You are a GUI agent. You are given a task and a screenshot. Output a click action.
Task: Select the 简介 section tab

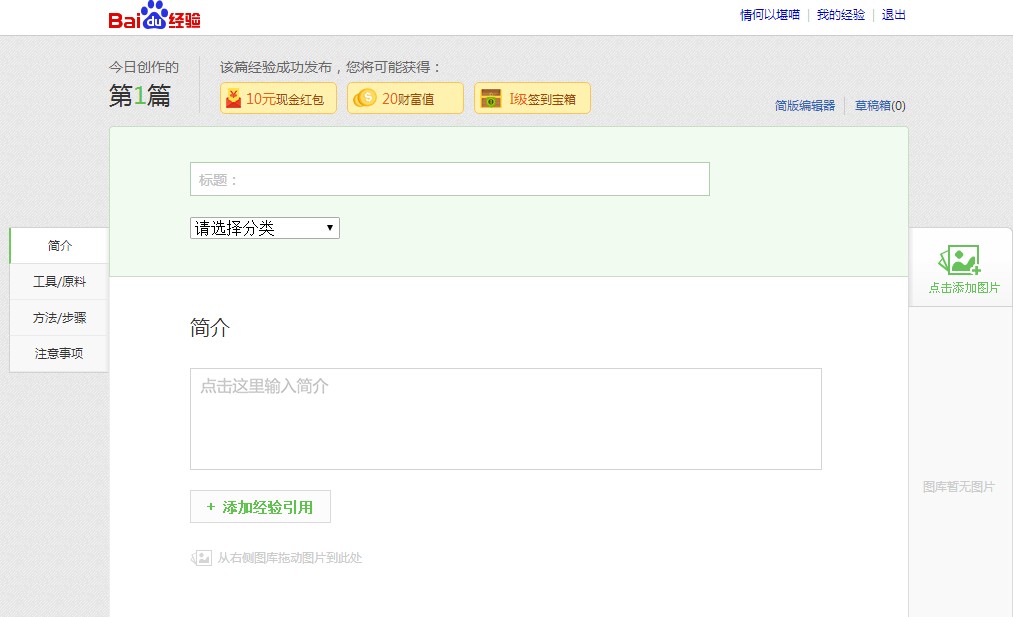click(59, 245)
